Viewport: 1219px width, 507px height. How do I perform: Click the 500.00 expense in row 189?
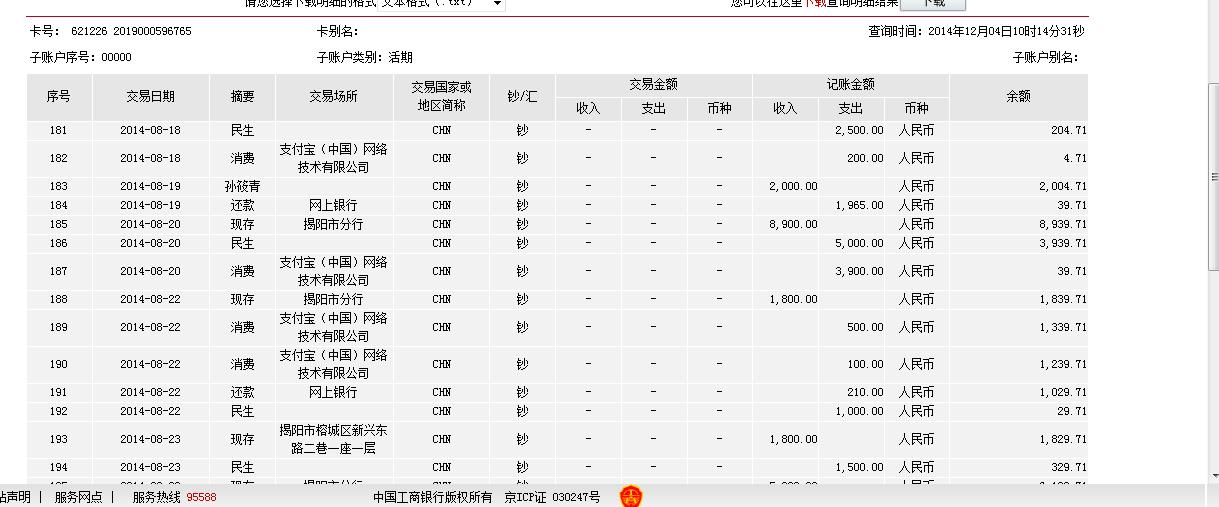pos(865,327)
